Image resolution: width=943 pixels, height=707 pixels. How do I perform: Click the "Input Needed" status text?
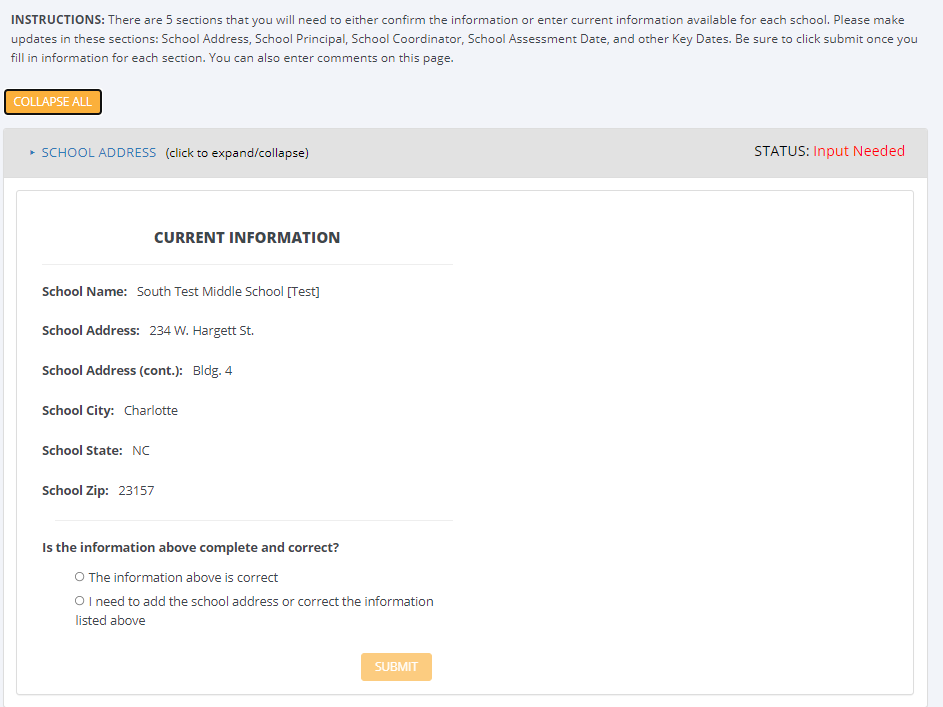coord(858,151)
